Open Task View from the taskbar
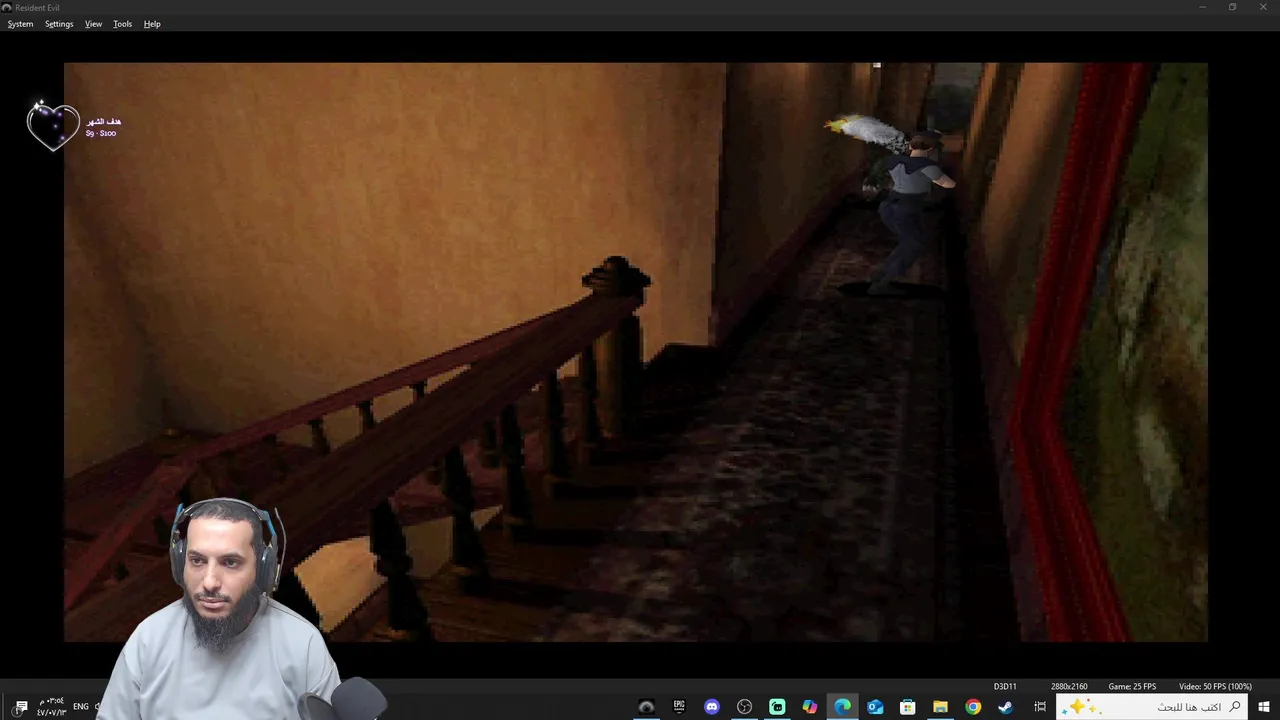1280x720 pixels. [x=1040, y=707]
